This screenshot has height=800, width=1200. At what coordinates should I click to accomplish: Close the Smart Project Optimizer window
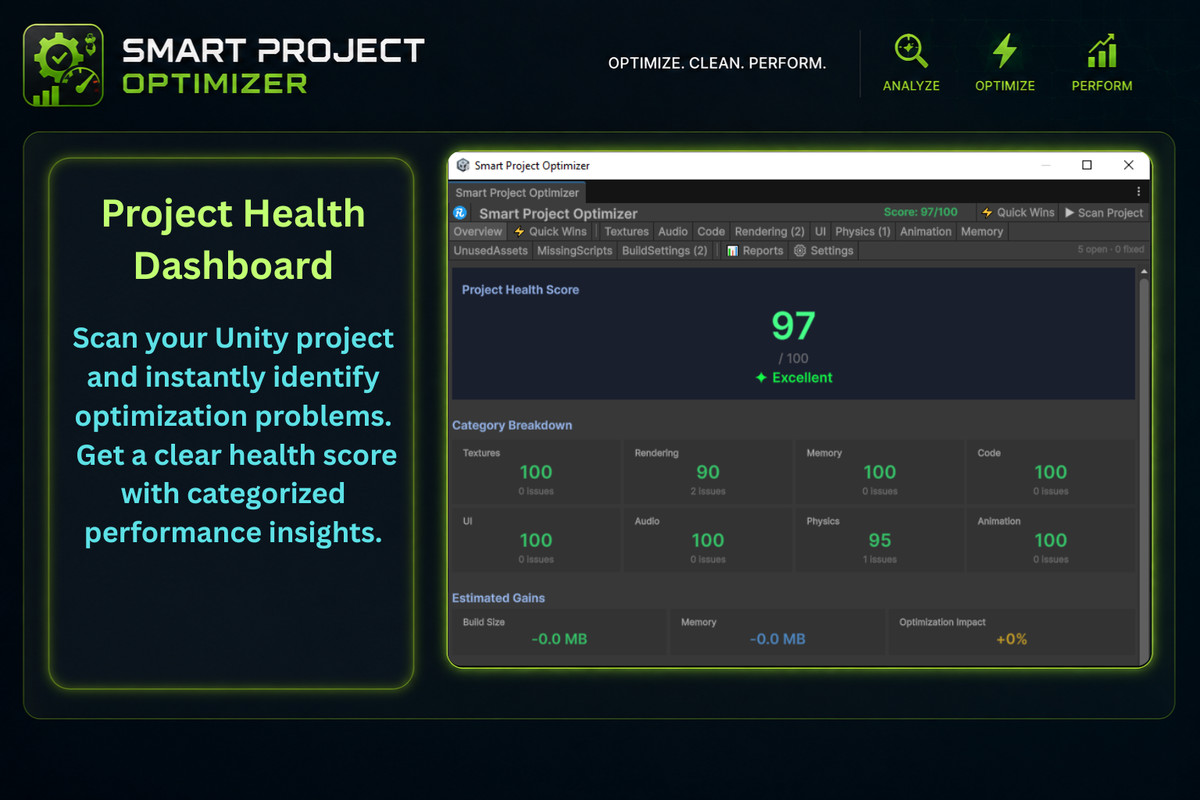point(1129,165)
